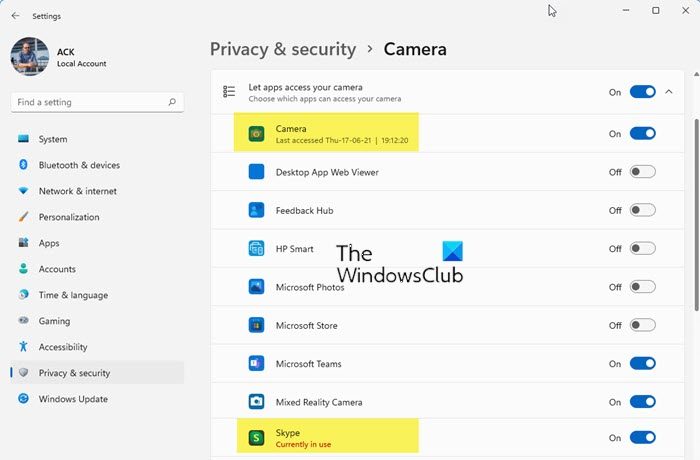Viewport: 700px width, 460px height.
Task: Click the Feedback Hub app icon
Action: coord(256,210)
